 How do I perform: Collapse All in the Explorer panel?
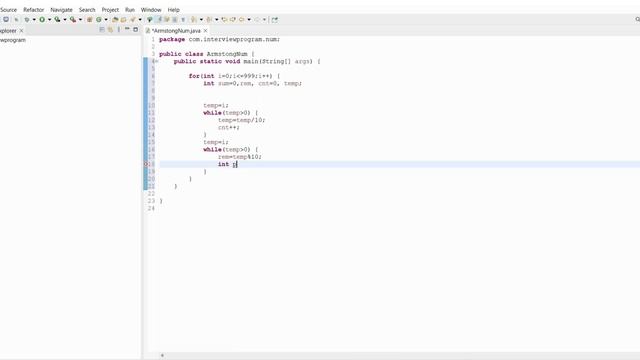tap(102, 29)
